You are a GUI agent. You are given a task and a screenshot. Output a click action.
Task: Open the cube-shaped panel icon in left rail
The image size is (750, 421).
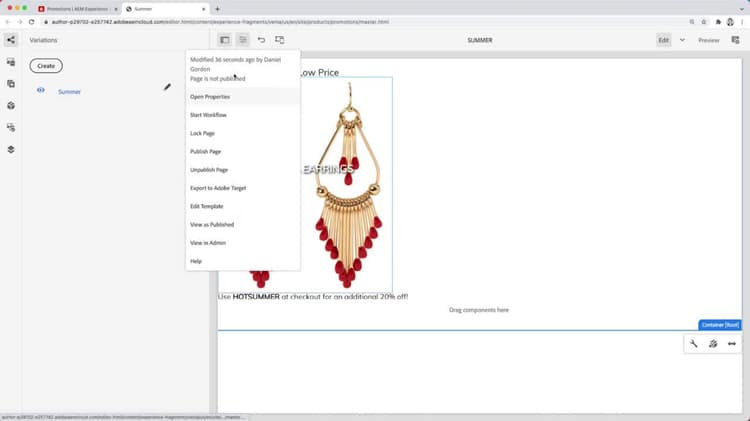[11, 105]
